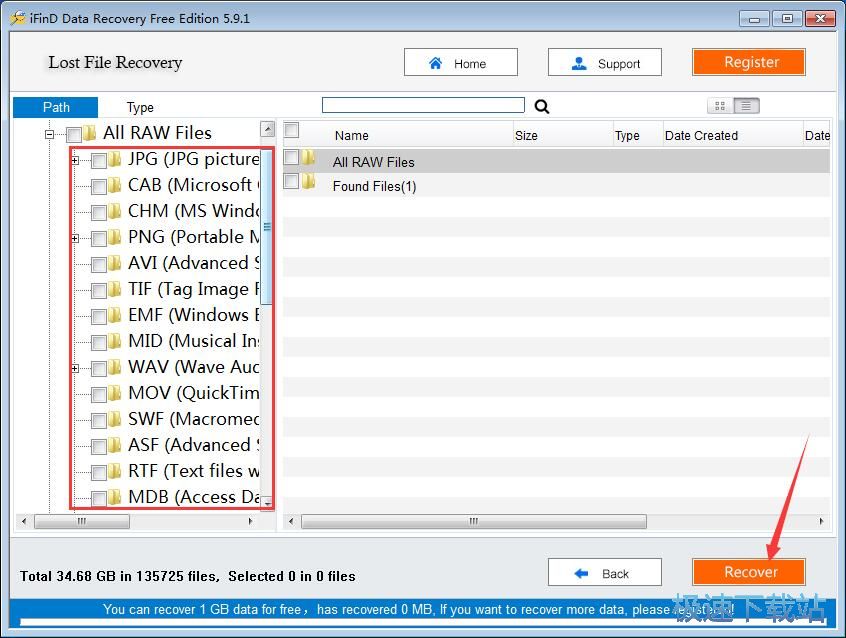Screen dimensions: 846x638
Task: Switch to thumbnail grid view
Action: (720, 106)
